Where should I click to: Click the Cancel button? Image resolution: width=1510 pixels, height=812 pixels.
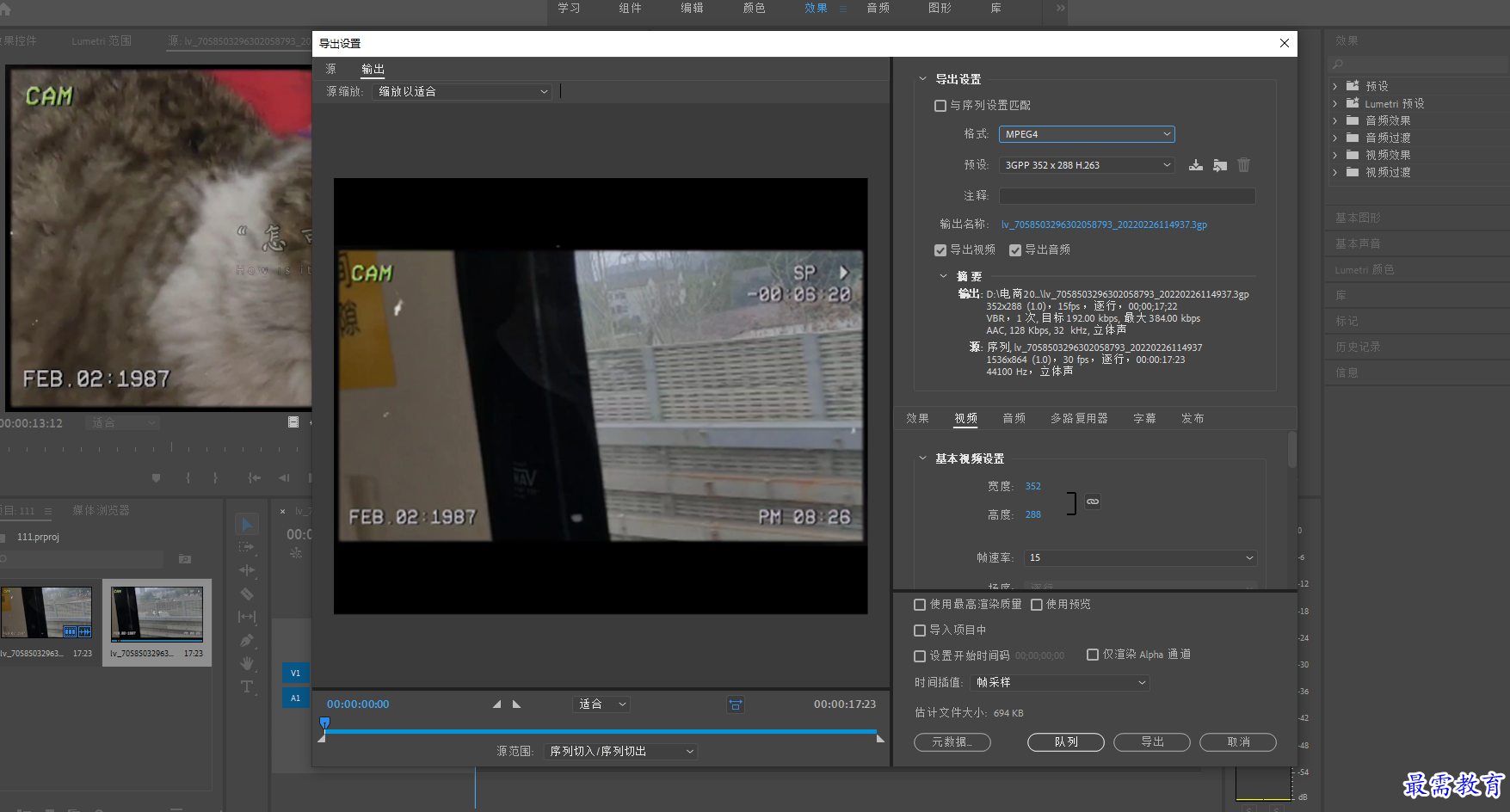[1238, 742]
